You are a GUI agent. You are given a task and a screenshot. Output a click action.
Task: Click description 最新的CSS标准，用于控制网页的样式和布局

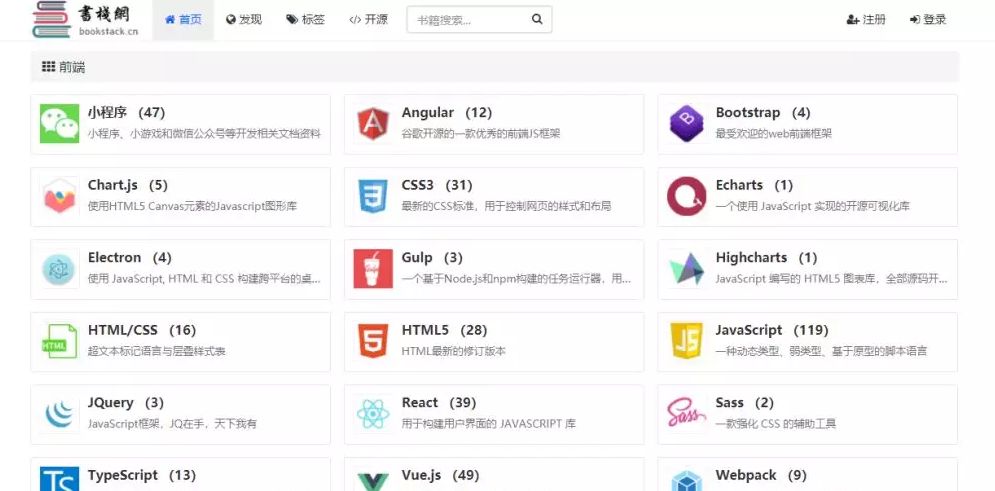506,206
